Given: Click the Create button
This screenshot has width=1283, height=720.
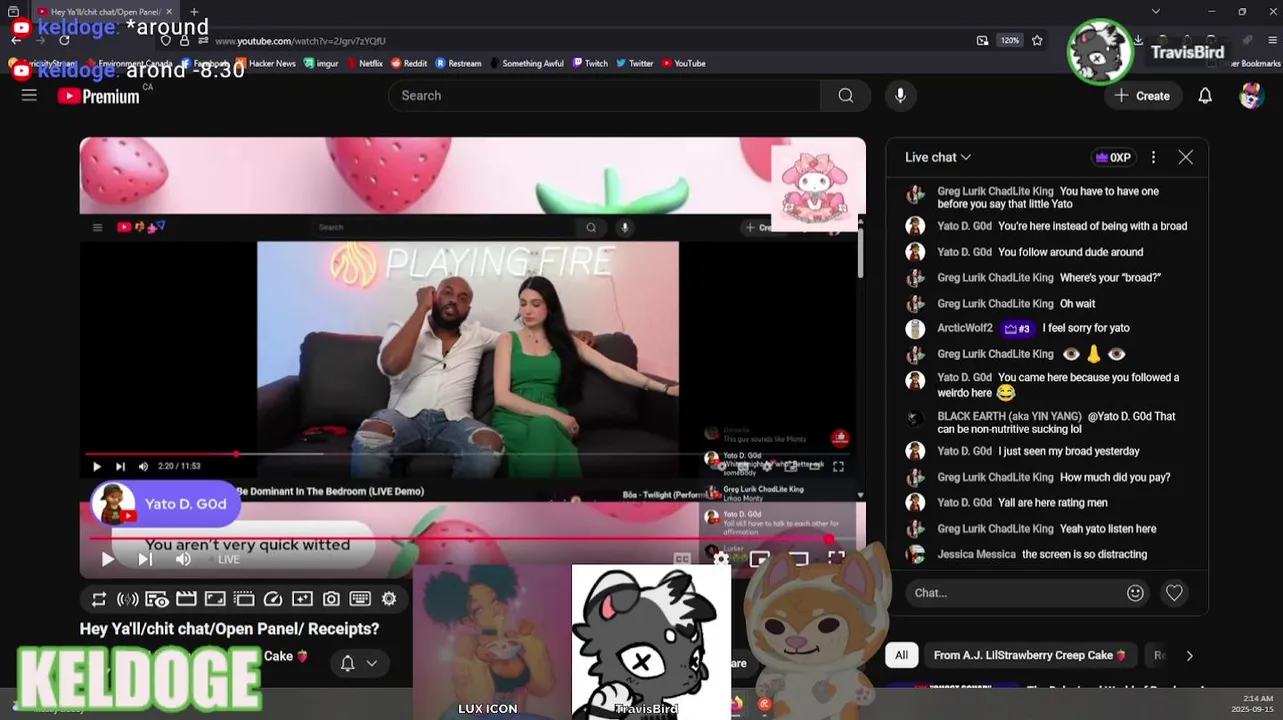Looking at the screenshot, I should pyautogui.click(x=1142, y=96).
